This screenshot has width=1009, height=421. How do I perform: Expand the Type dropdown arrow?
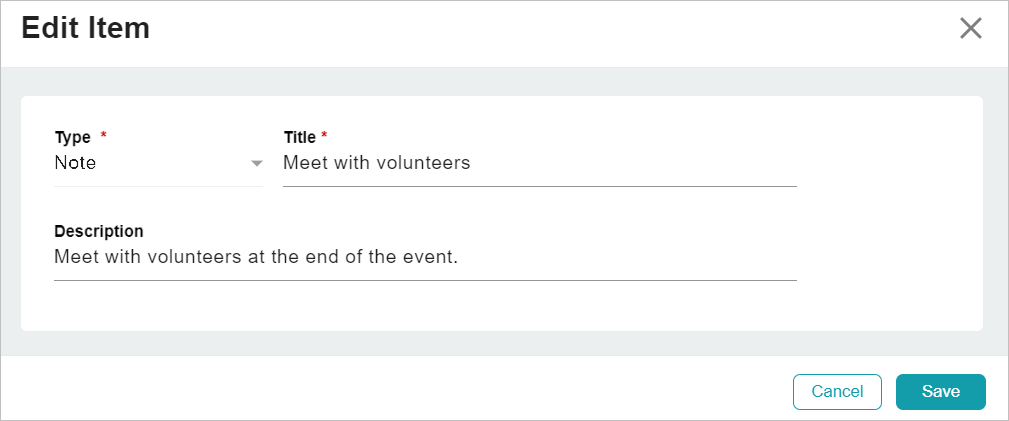pos(257,163)
